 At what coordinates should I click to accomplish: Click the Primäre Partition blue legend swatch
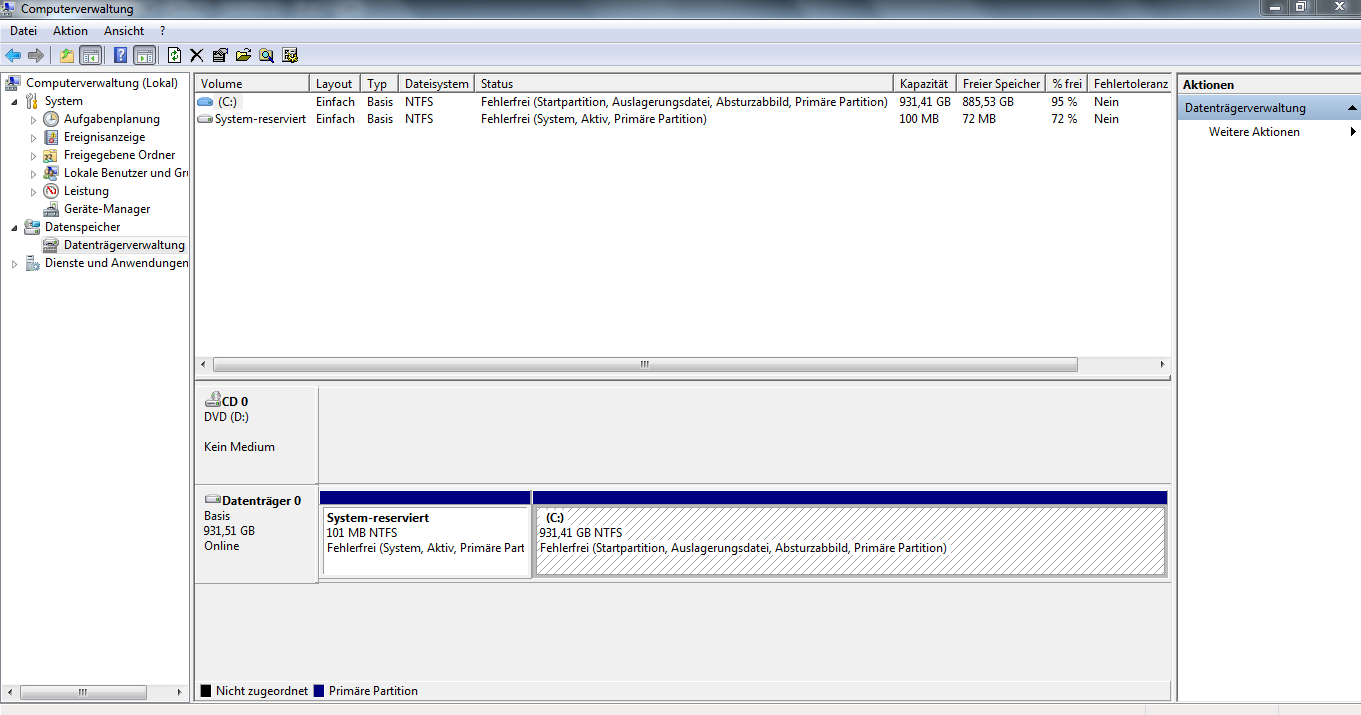[319, 691]
